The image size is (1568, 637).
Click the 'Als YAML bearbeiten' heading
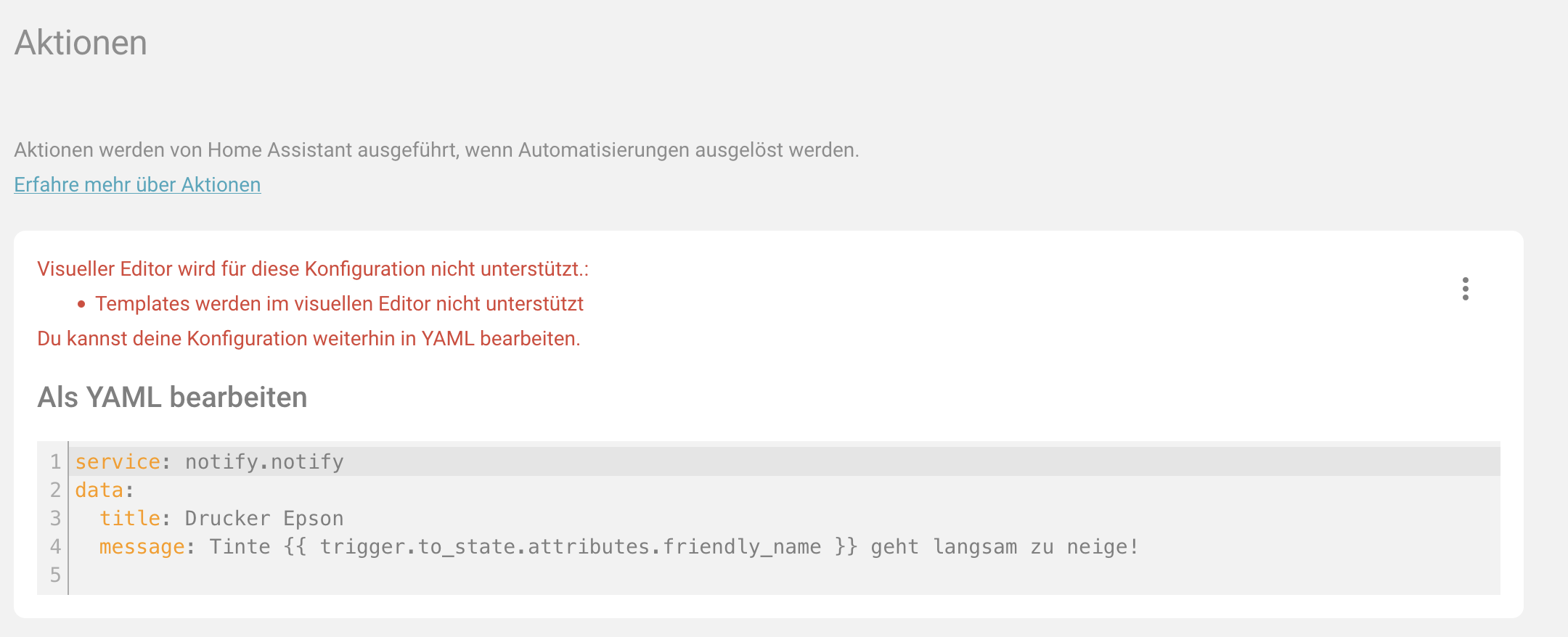tap(172, 398)
